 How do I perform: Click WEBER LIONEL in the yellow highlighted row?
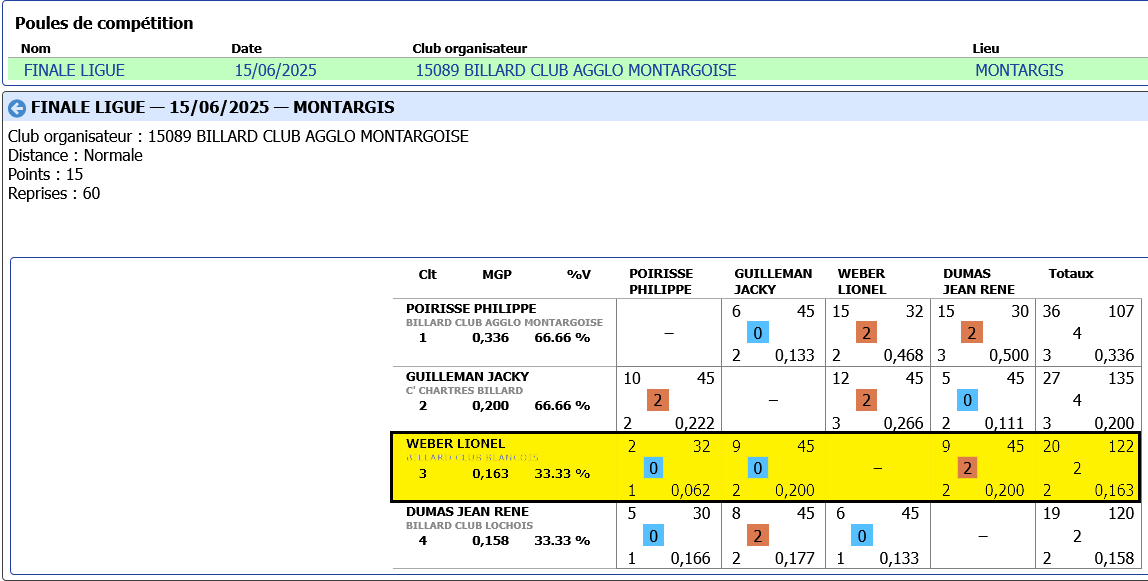(455, 444)
